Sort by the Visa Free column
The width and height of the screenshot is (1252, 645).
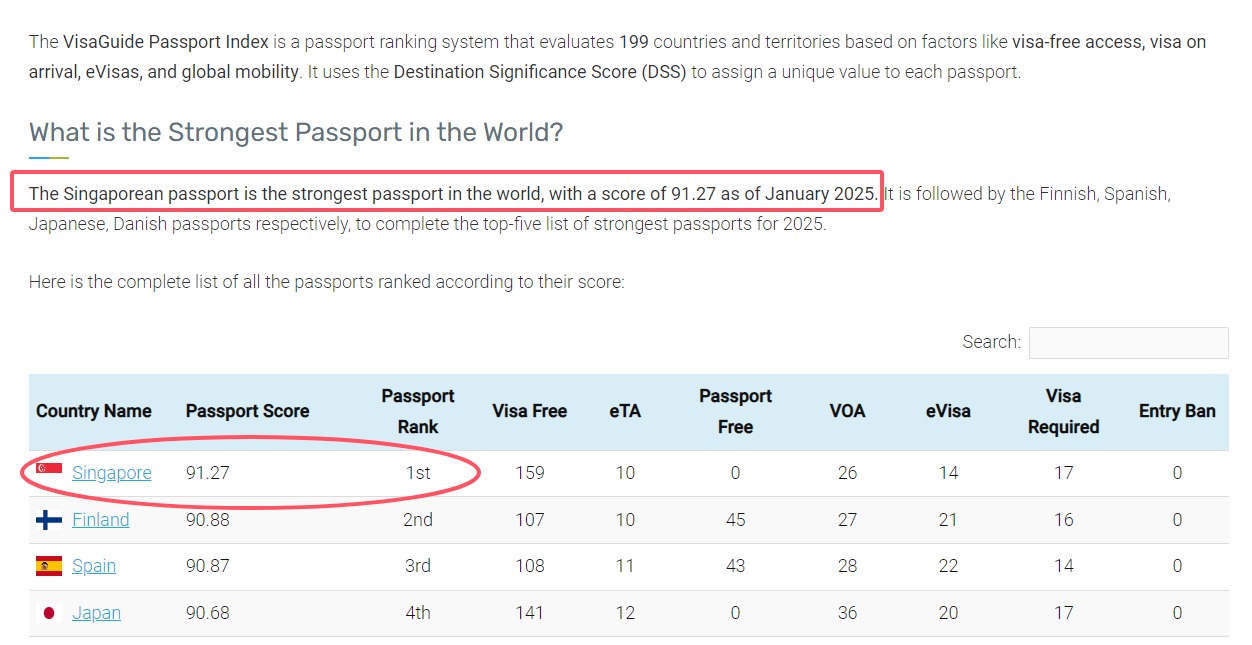(x=529, y=411)
